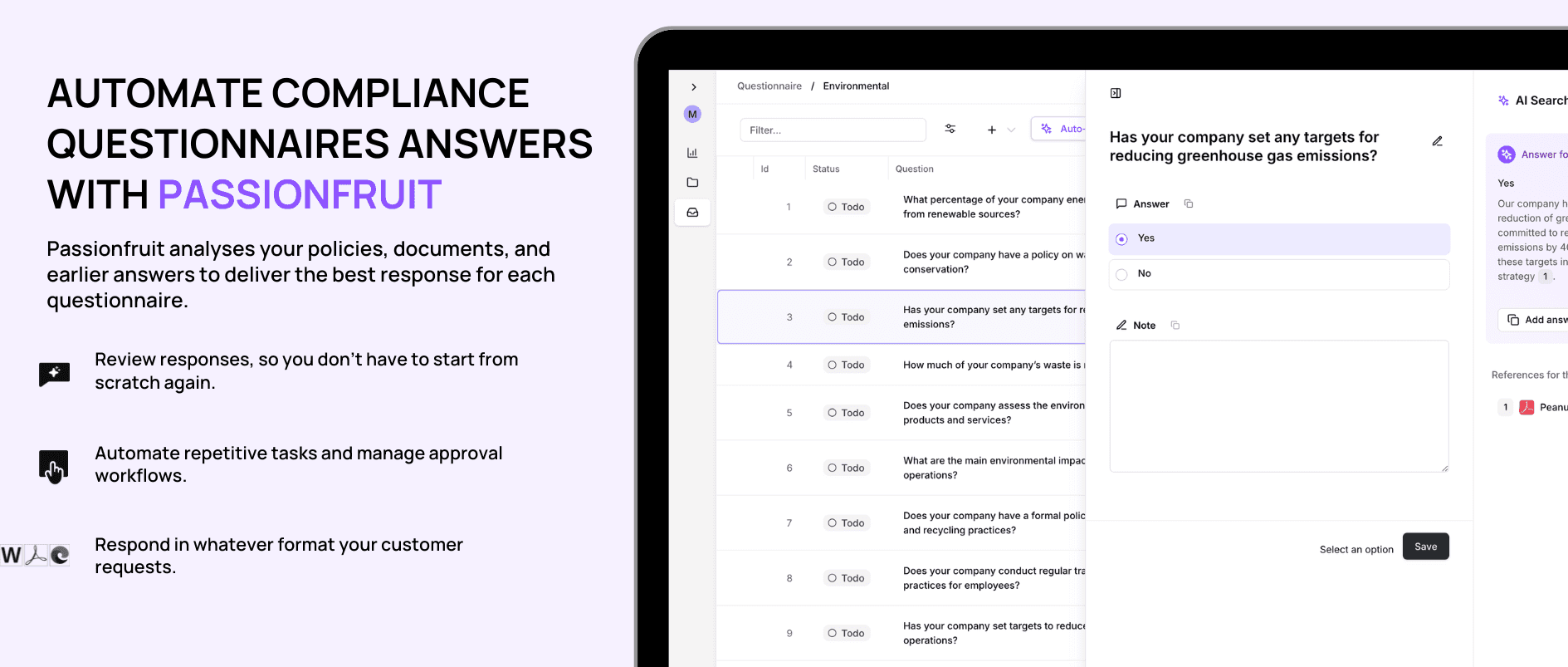This screenshot has width=1568, height=667.
Task: Click the review responses sparkle chat icon
Action: (54, 374)
